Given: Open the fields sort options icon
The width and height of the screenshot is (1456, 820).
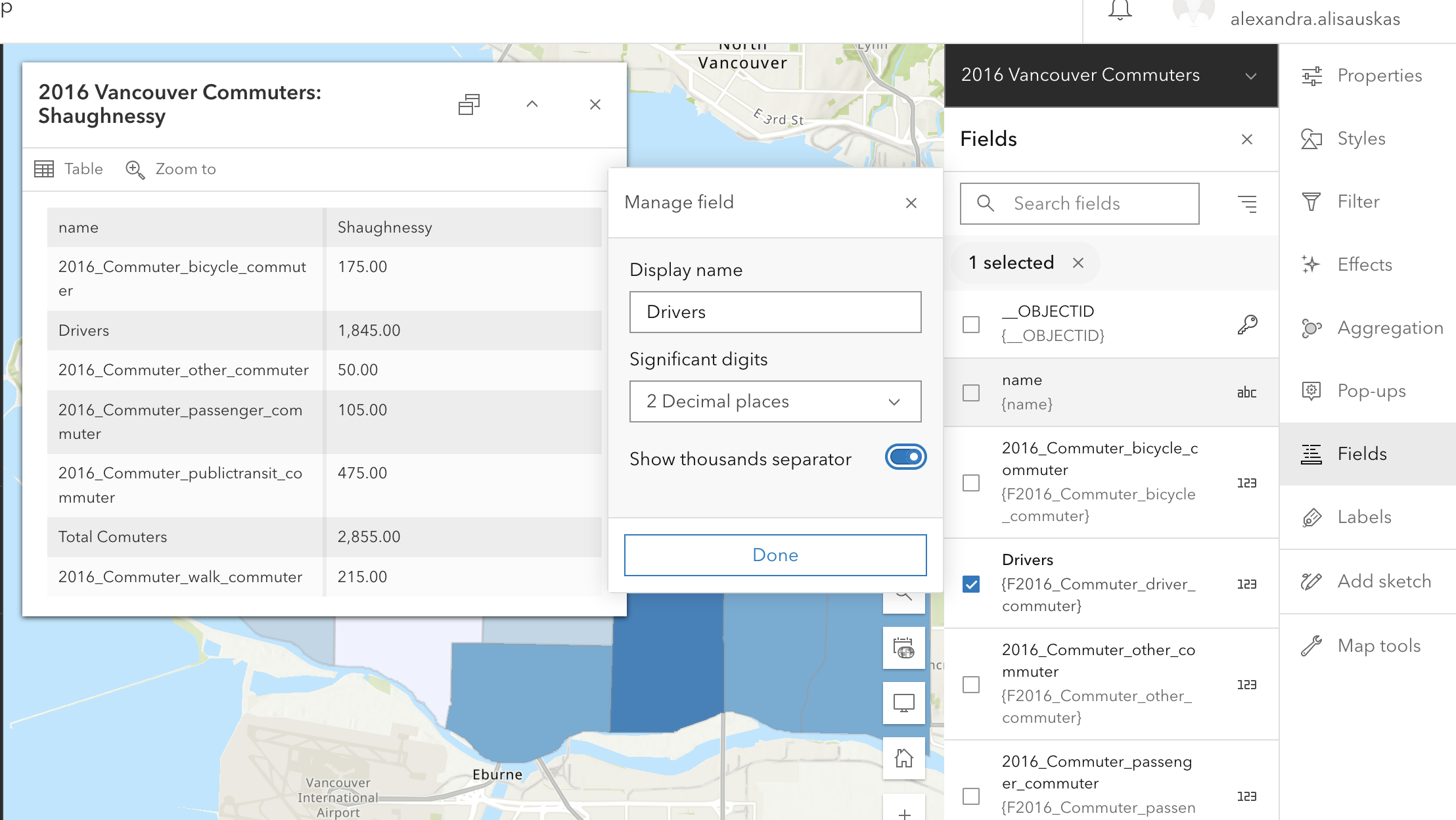Looking at the screenshot, I should tap(1247, 204).
